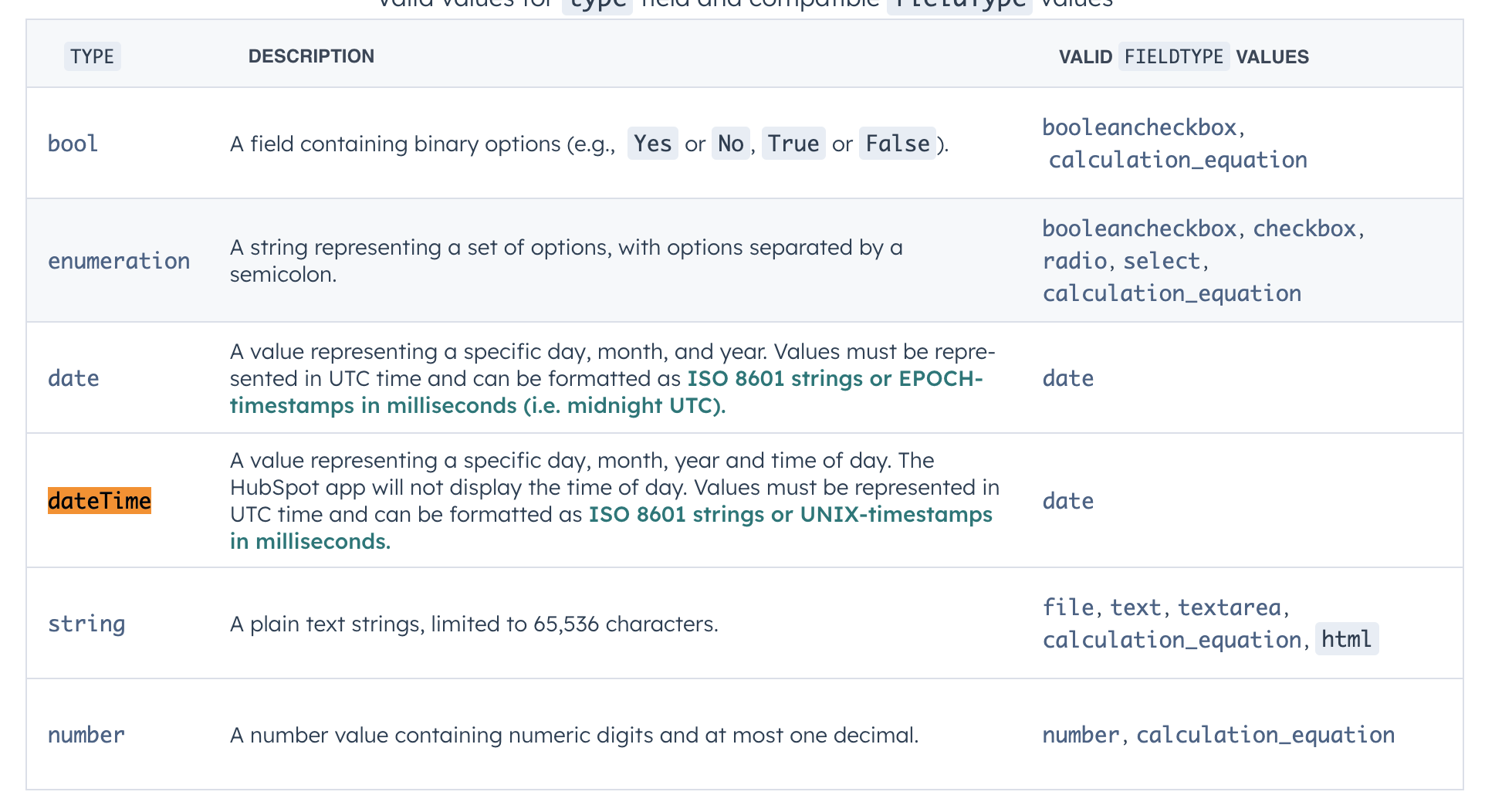Click the date type label
The image size is (1485, 812).
pos(73,378)
